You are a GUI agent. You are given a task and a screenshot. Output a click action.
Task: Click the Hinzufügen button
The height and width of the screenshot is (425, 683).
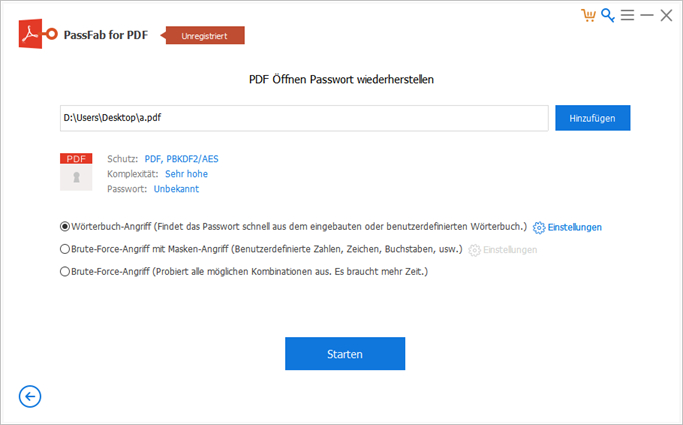tap(592, 118)
